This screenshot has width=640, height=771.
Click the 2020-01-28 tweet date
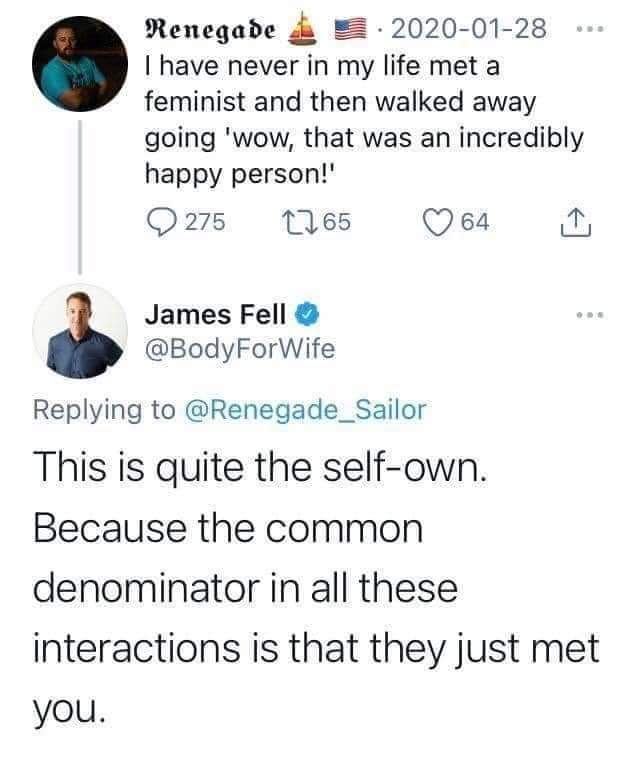point(468,29)
